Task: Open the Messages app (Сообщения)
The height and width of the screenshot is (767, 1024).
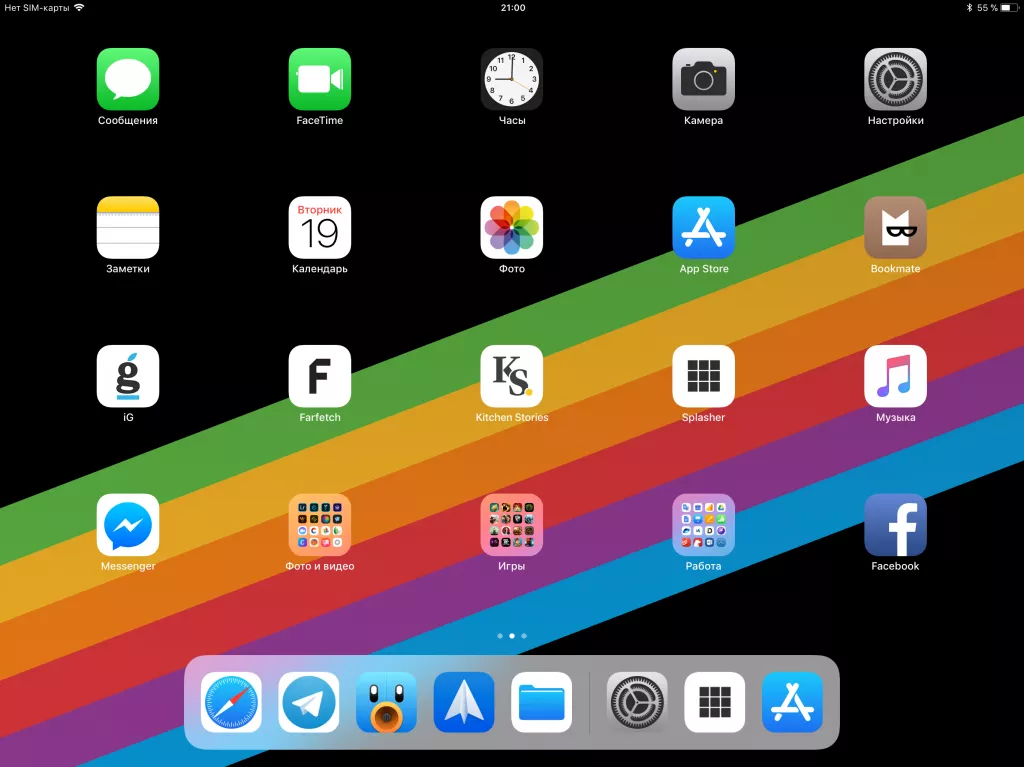Action: [127, 80]
